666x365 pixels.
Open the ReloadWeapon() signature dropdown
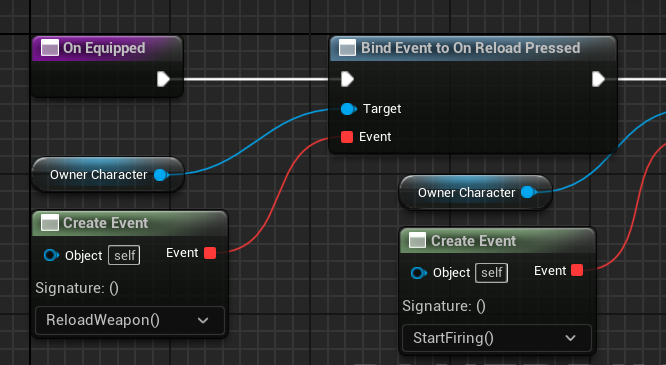click(130, 320)
